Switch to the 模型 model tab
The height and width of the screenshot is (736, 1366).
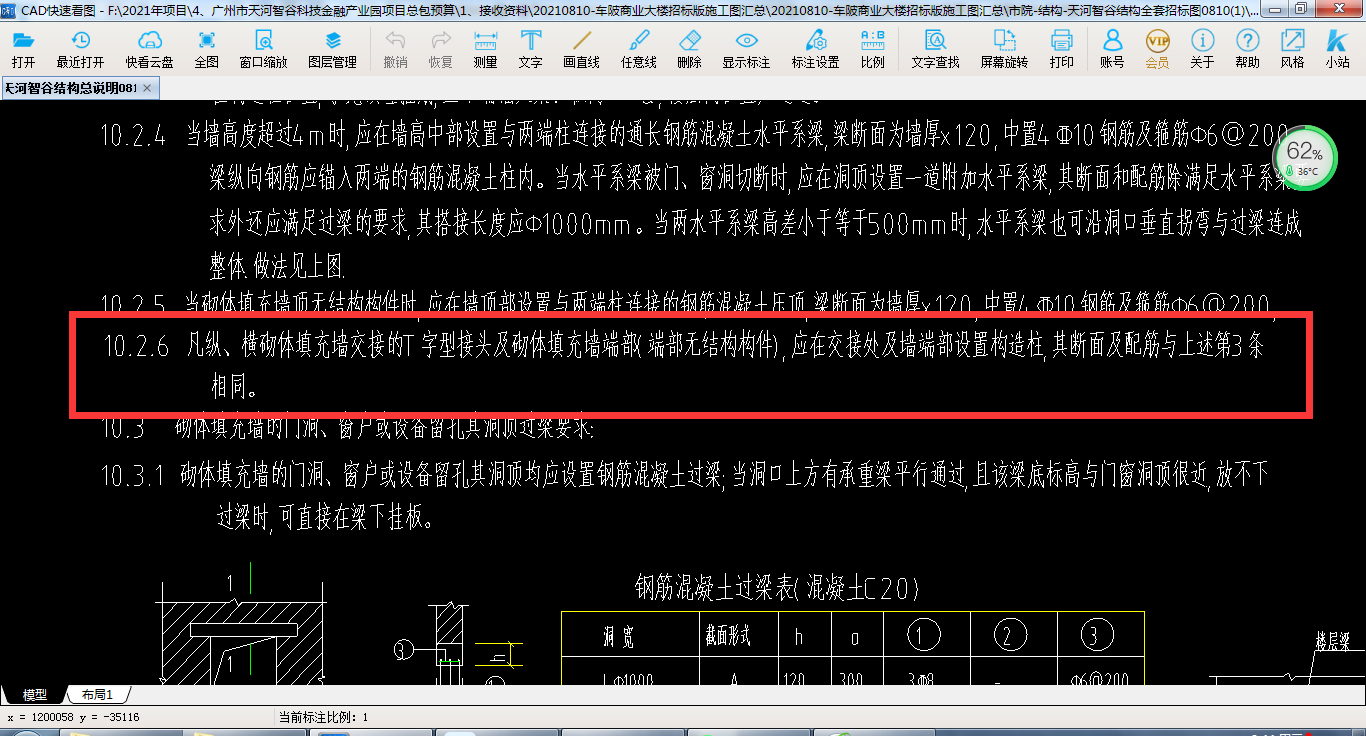[x=34, y=694]
